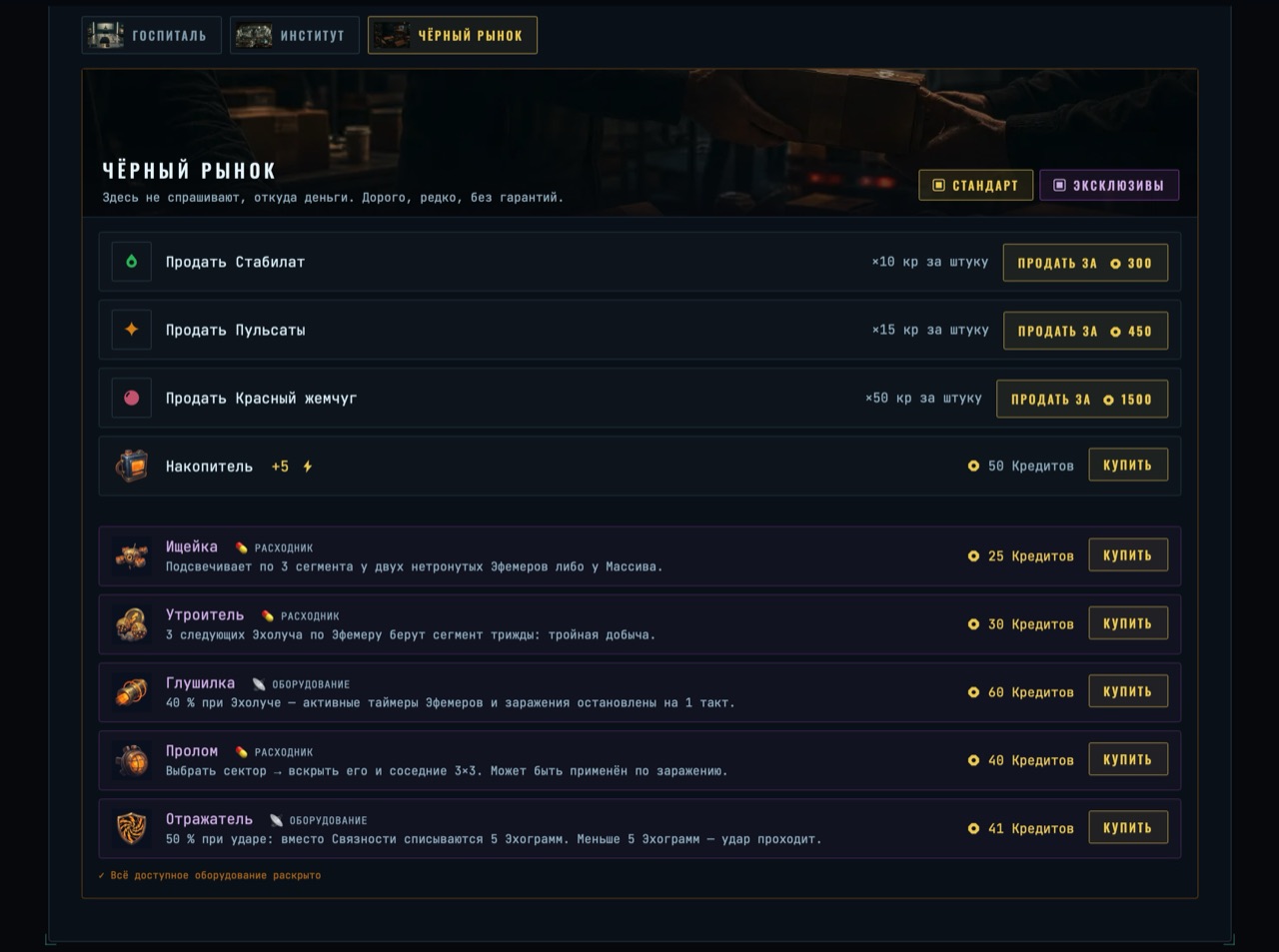The height and width of the screenshot is (952, 1279).
Task: Click the '×10 кр за штуку' rate text
Action: [x=930, y=262]
